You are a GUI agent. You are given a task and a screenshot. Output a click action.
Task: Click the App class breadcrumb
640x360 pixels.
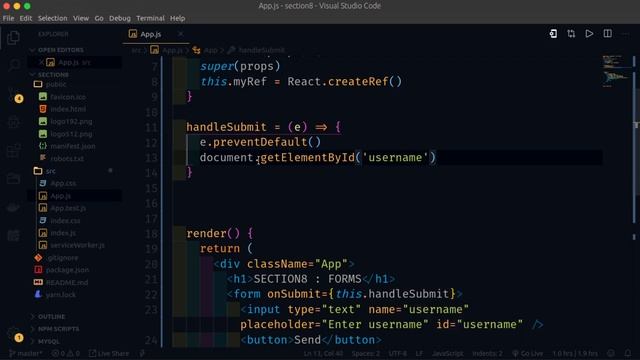coord(205,50)
